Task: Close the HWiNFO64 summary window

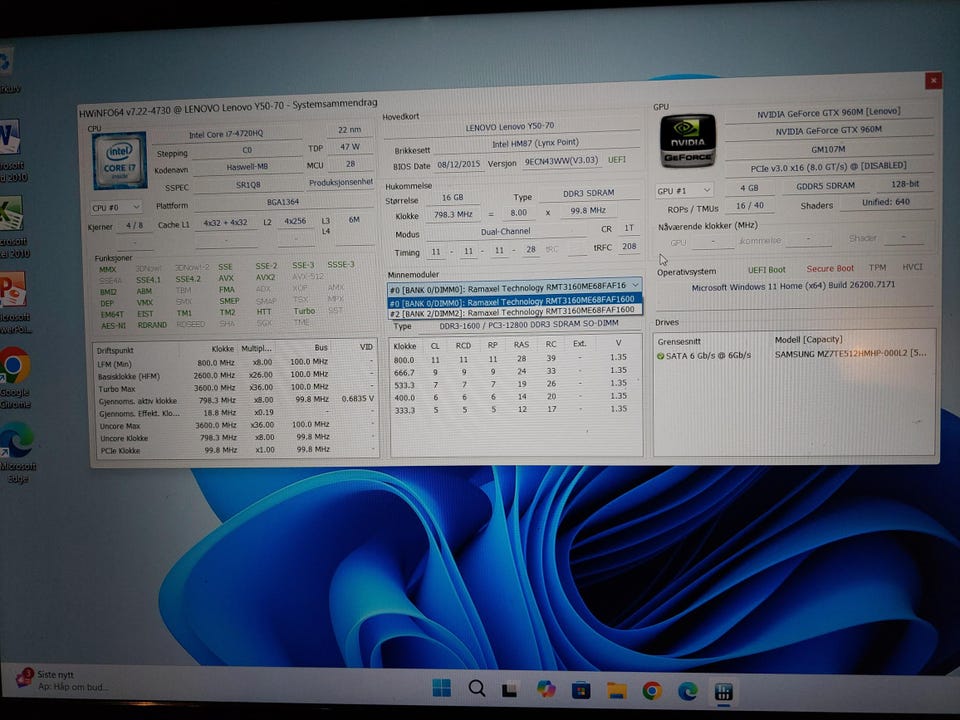Action: point(933,80)
